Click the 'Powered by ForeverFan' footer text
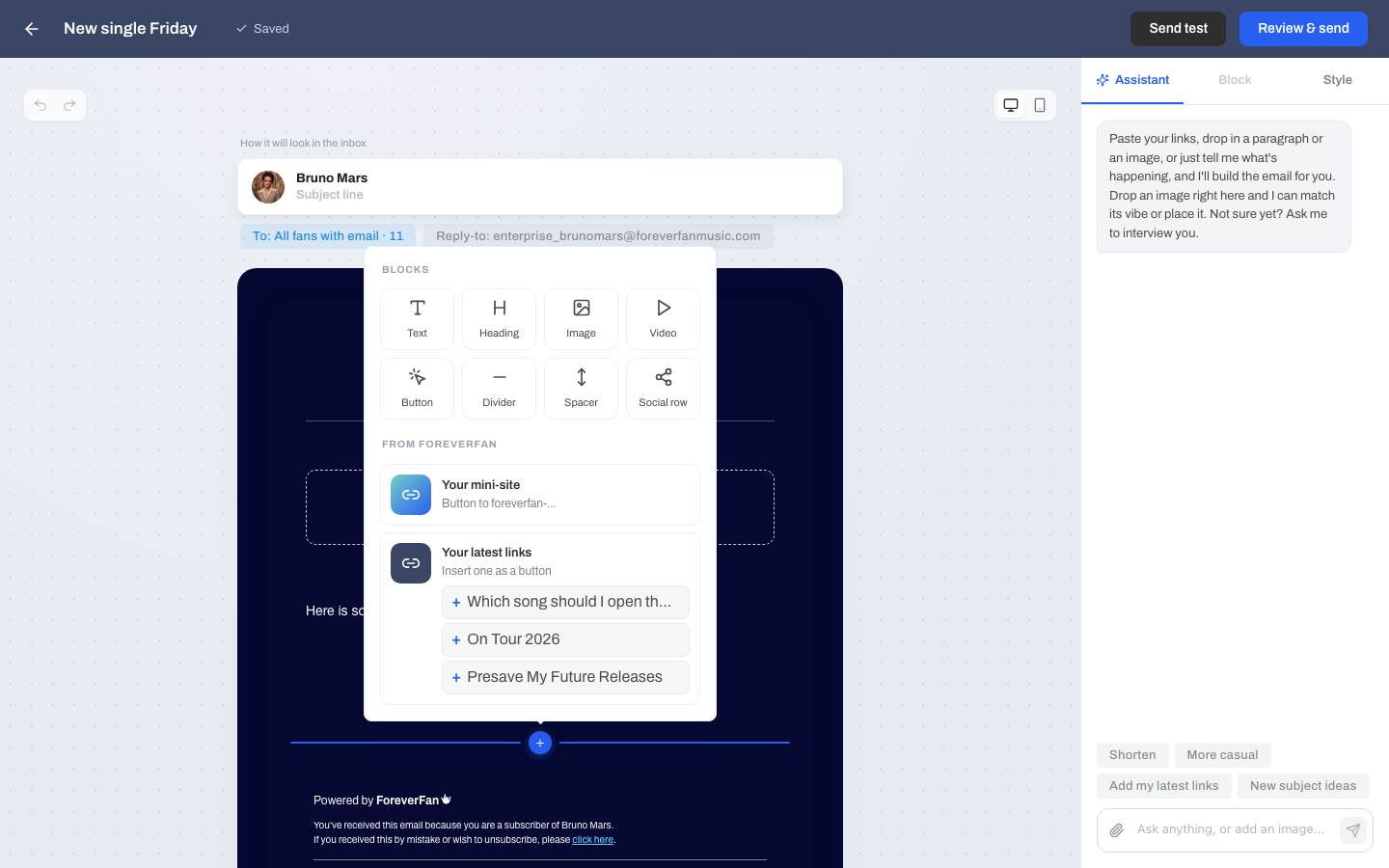The width and height of the screenshot is (1389, 868). 382,800
